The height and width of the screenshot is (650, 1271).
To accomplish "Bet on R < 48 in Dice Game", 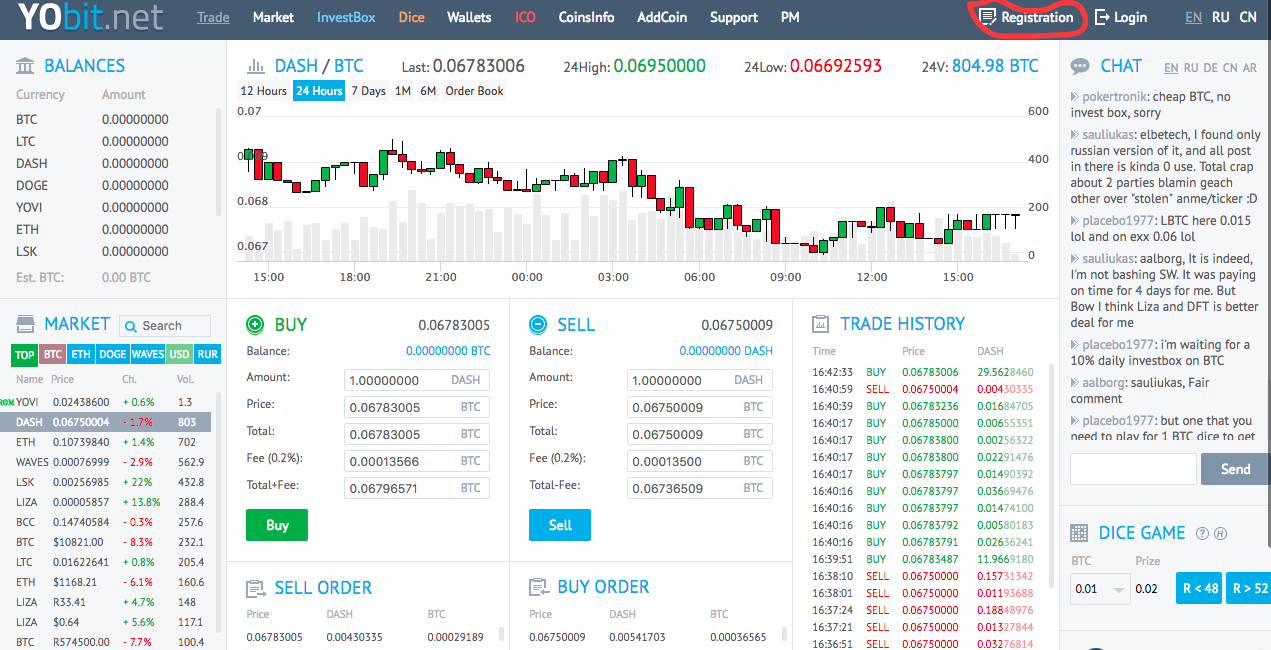I will 1200,588.
